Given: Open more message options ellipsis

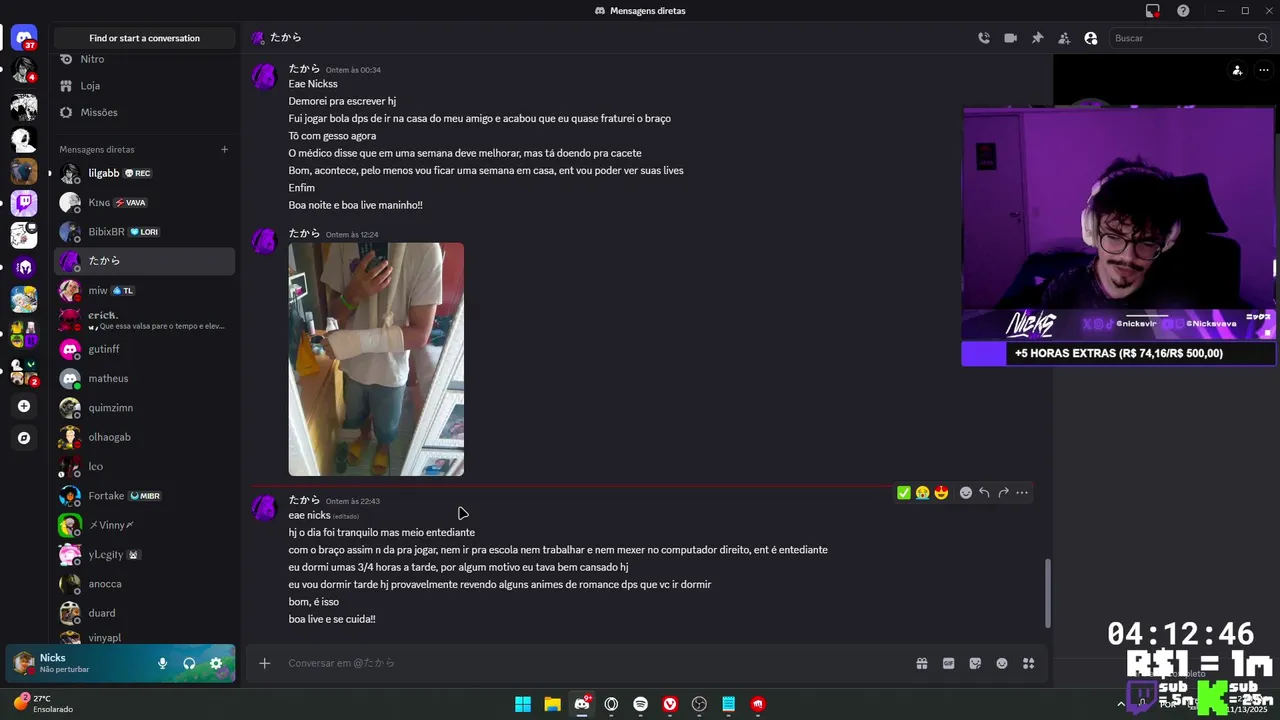Looking at the screenshot, I should [x=1022, y=493].
